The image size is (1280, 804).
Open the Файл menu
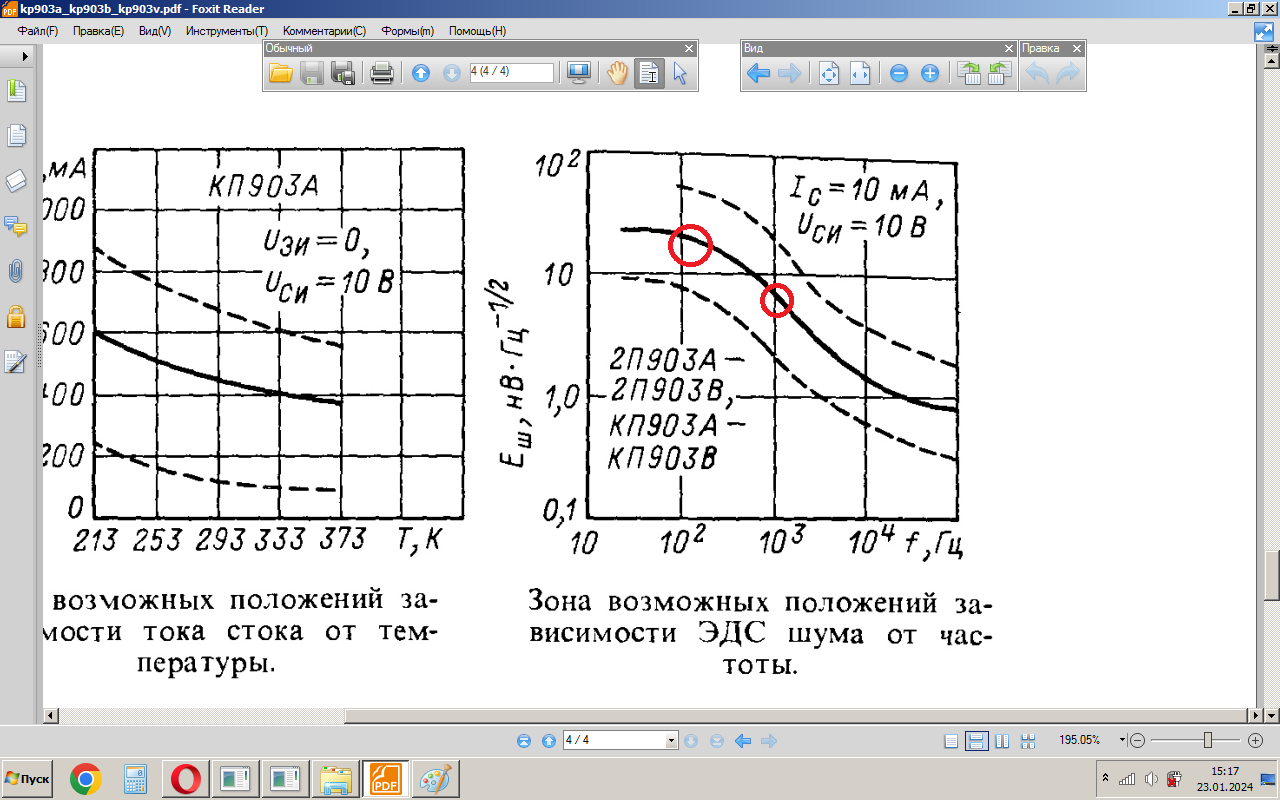[x=38, y=31]
